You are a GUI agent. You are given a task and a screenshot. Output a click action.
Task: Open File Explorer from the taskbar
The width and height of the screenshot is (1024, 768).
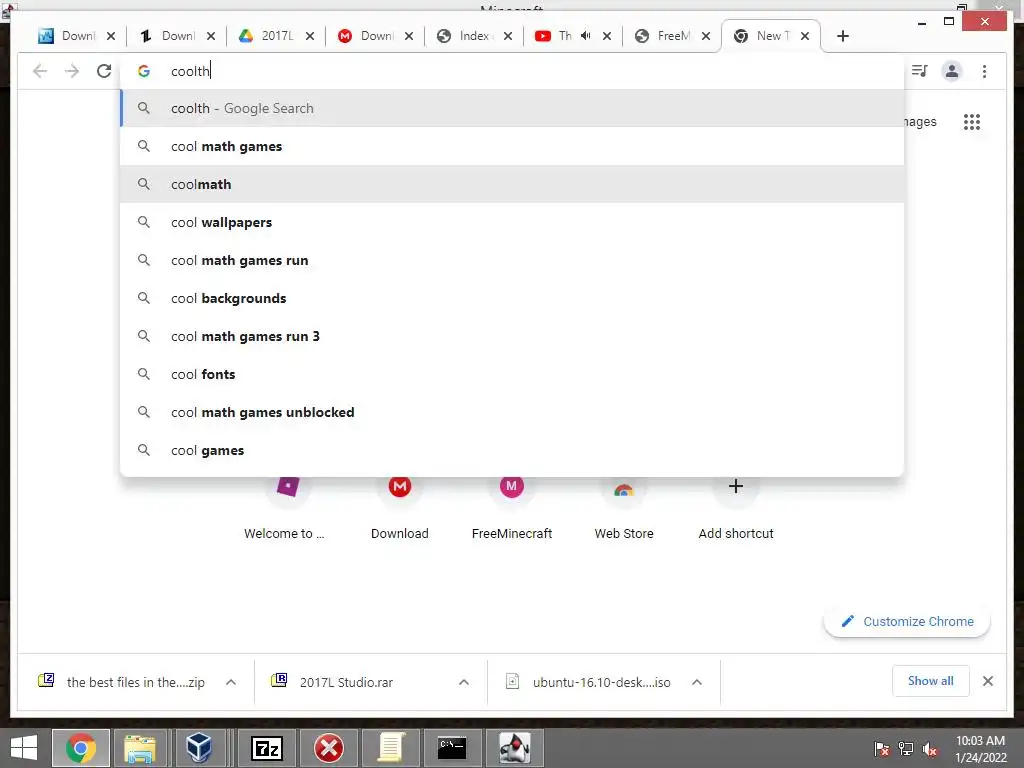click(x=140, y=748)
